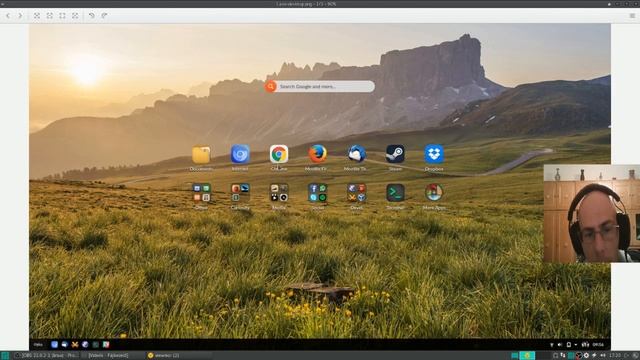Open the Media app folder
Screen dimensions: 640x360
[279, 193]
